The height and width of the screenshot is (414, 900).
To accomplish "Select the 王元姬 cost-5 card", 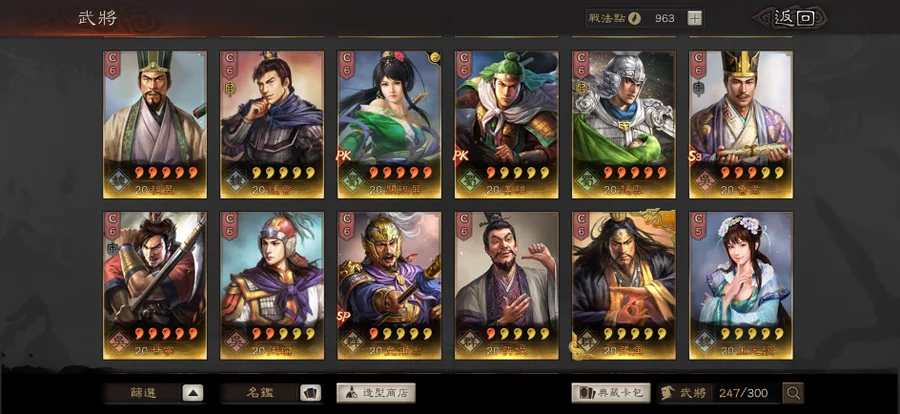I will coord(741,286).
